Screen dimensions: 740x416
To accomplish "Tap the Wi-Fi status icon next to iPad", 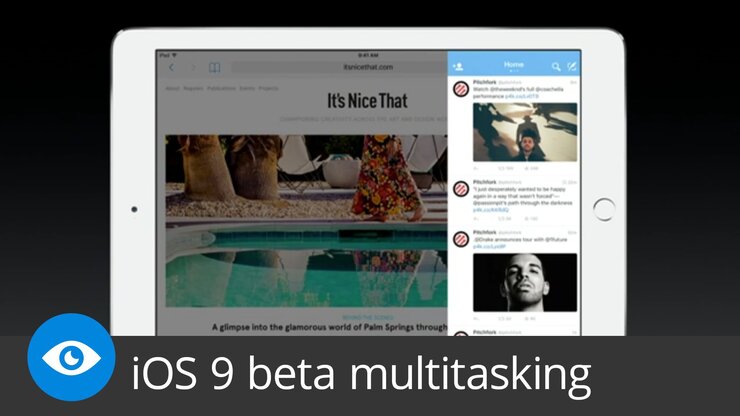I will pyautogui.click(x=175, y=55).
